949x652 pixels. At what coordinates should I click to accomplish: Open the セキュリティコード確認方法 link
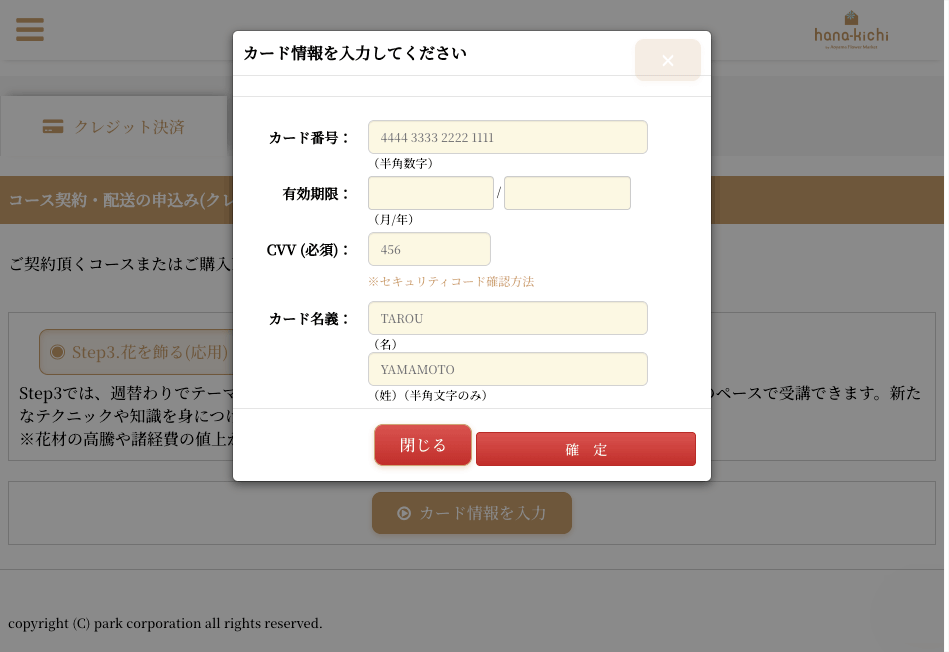click(451, 282)
